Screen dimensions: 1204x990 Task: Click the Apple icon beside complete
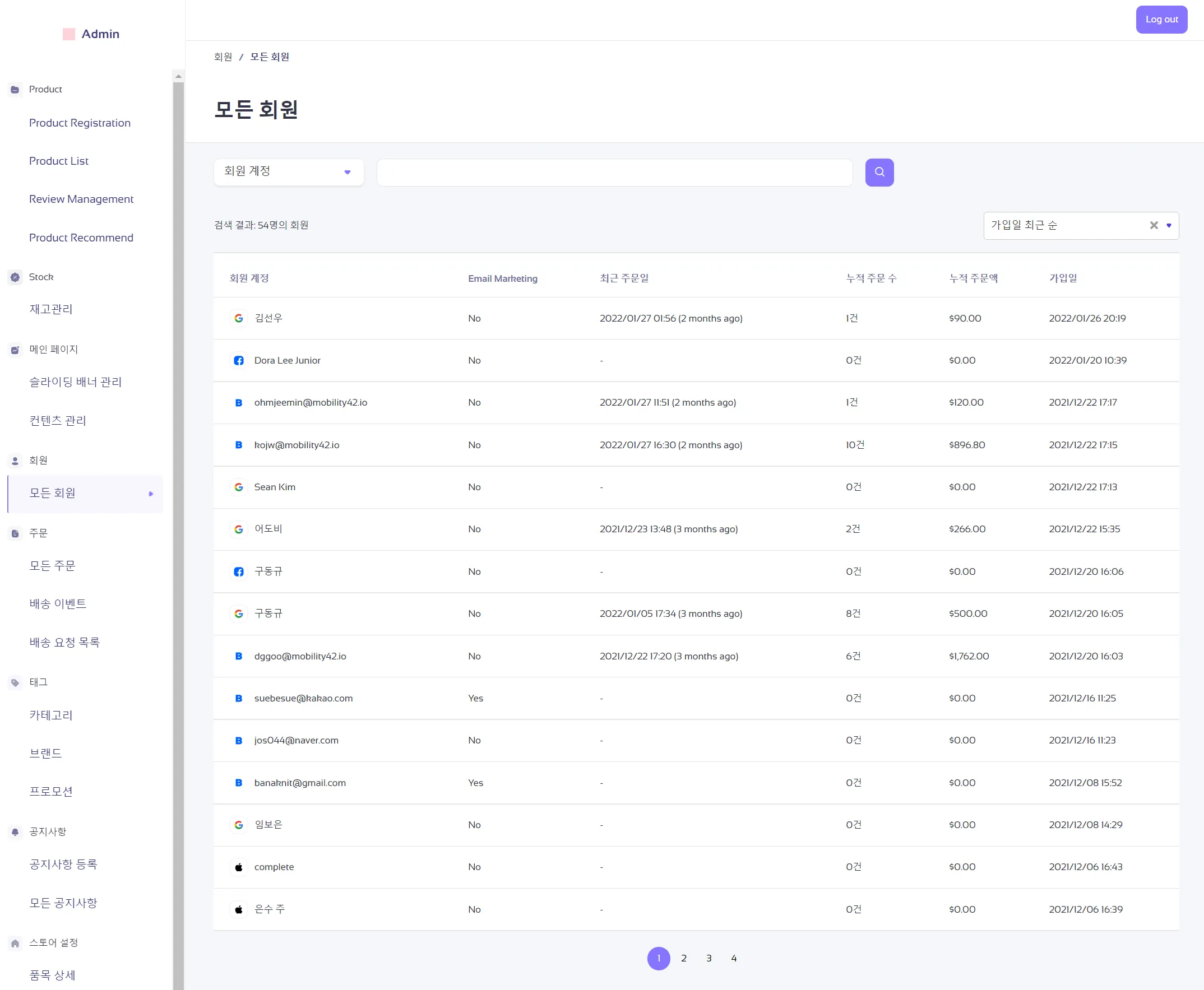click(239, 867)
